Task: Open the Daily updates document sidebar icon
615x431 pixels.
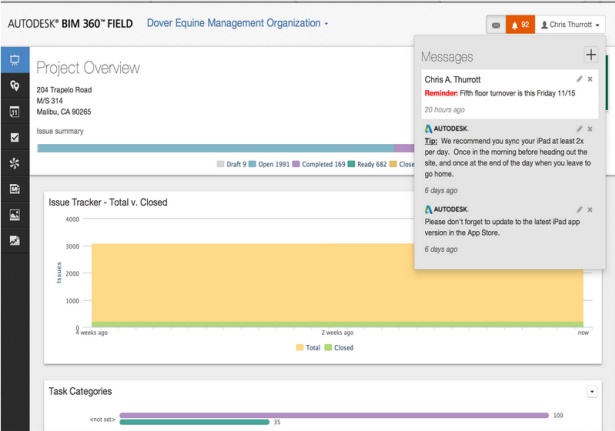Action: 15,189
